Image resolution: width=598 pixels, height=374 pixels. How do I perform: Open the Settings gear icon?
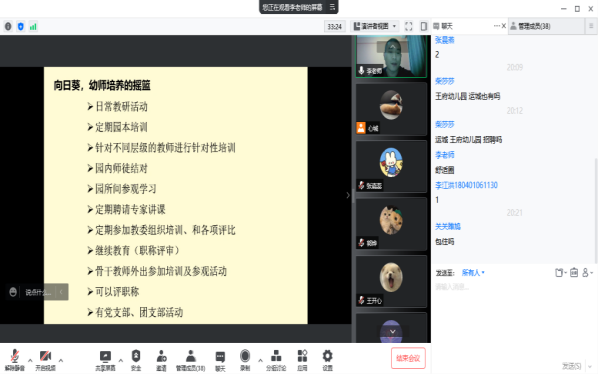coord(327,360)
